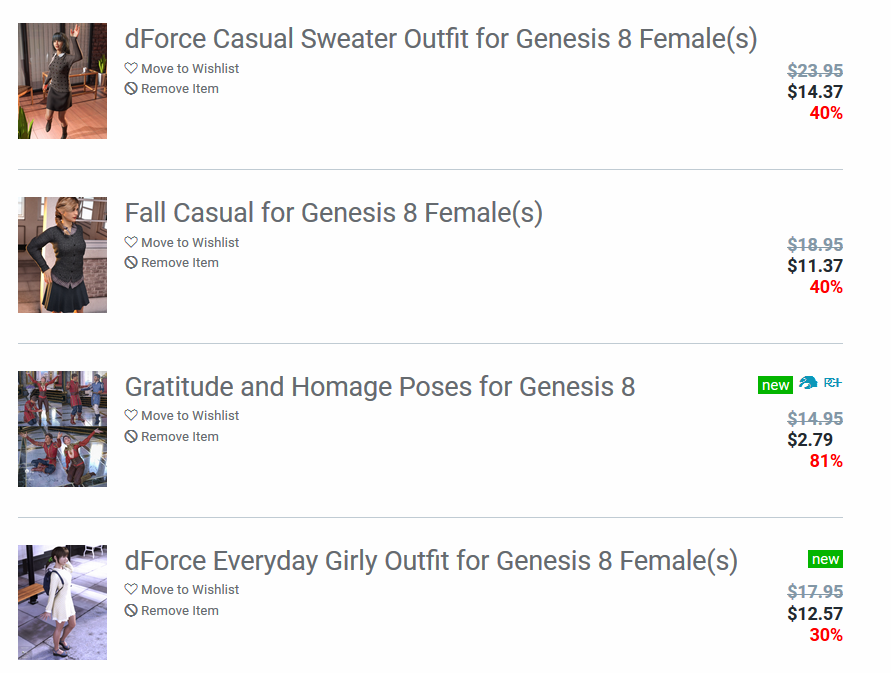Click remove icon for Gratitude and Homage Poses
The width and height of the screenshot is (891, 673).
pos(131,437)
